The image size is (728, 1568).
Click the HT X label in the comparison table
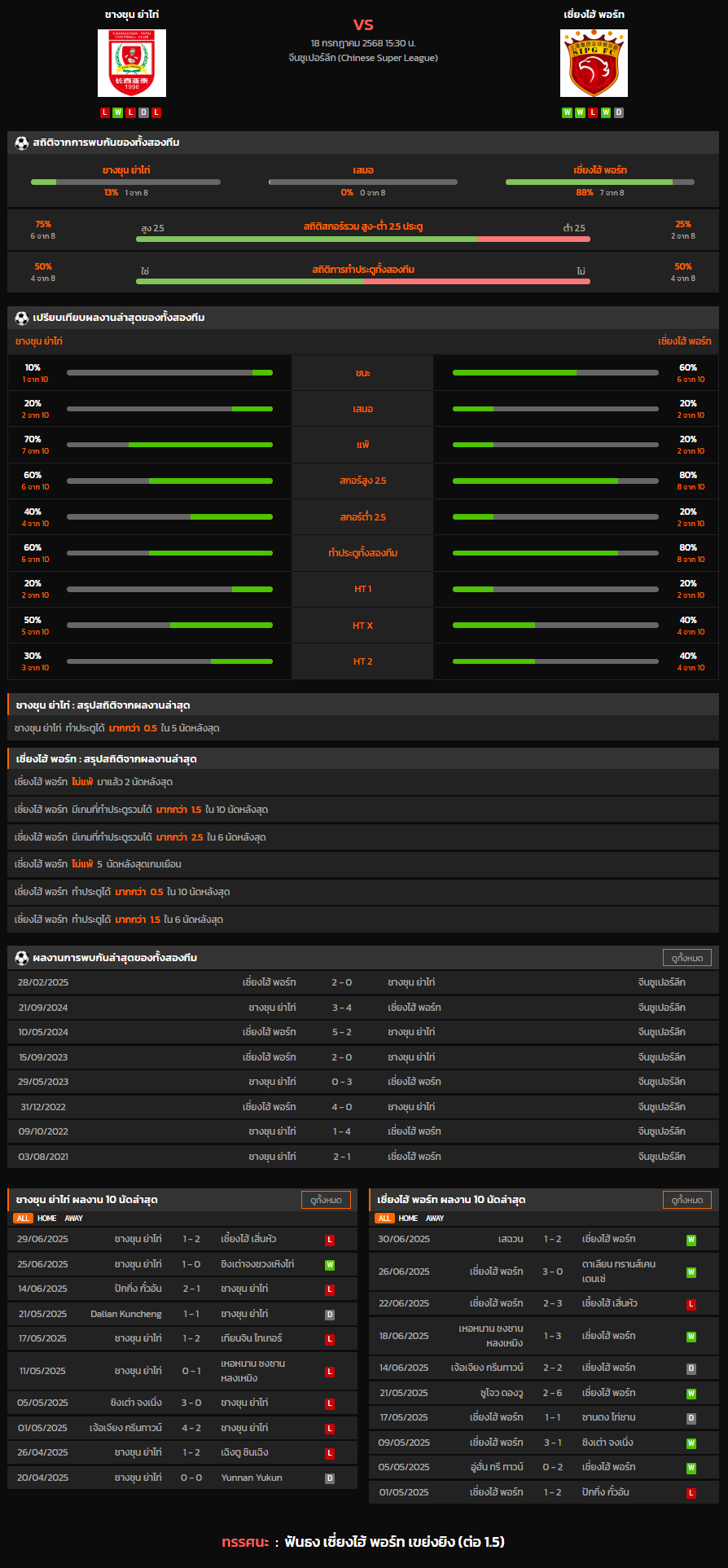tap(363, 626)
